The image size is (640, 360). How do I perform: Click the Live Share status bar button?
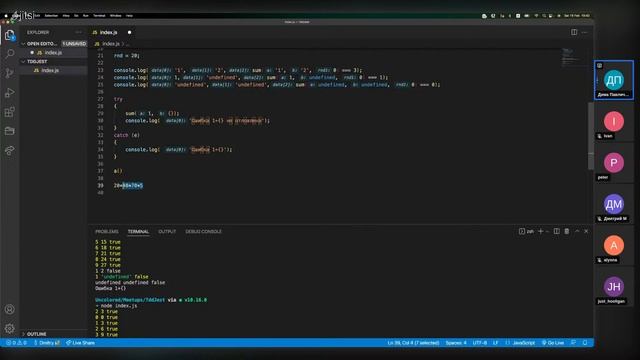80,343
